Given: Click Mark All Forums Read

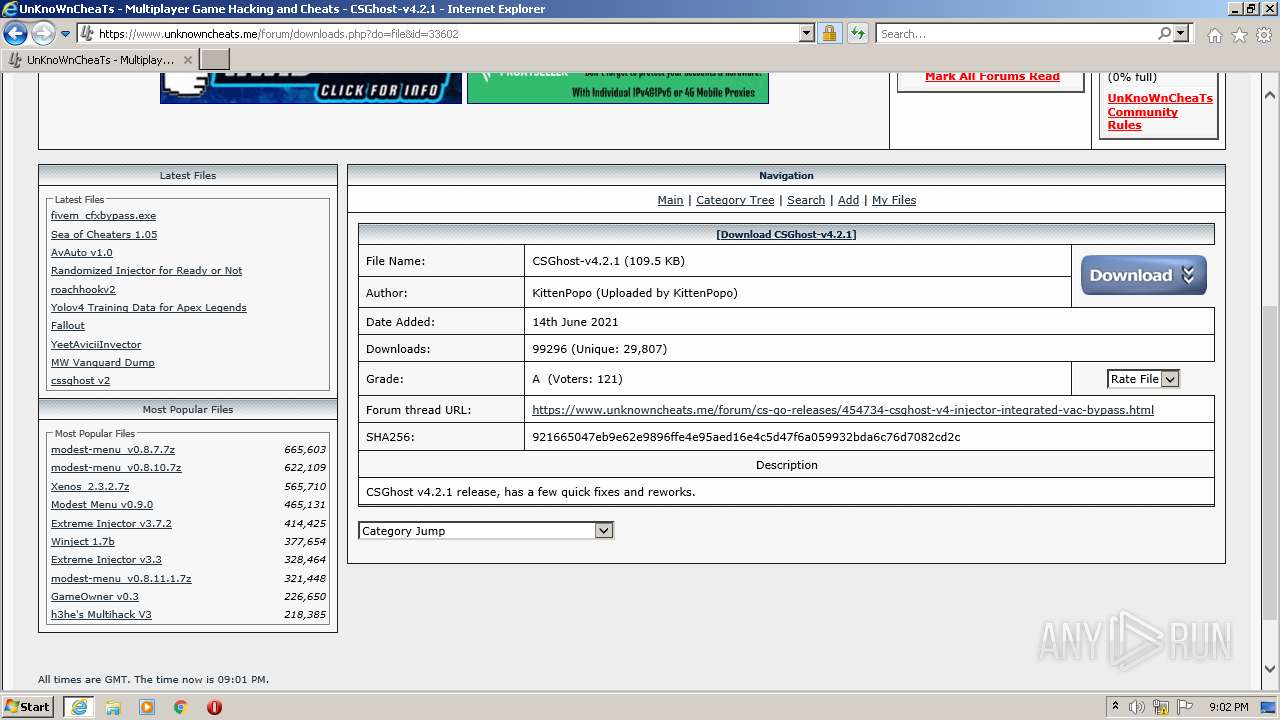Looking at the screenshot, I should 992,76.
